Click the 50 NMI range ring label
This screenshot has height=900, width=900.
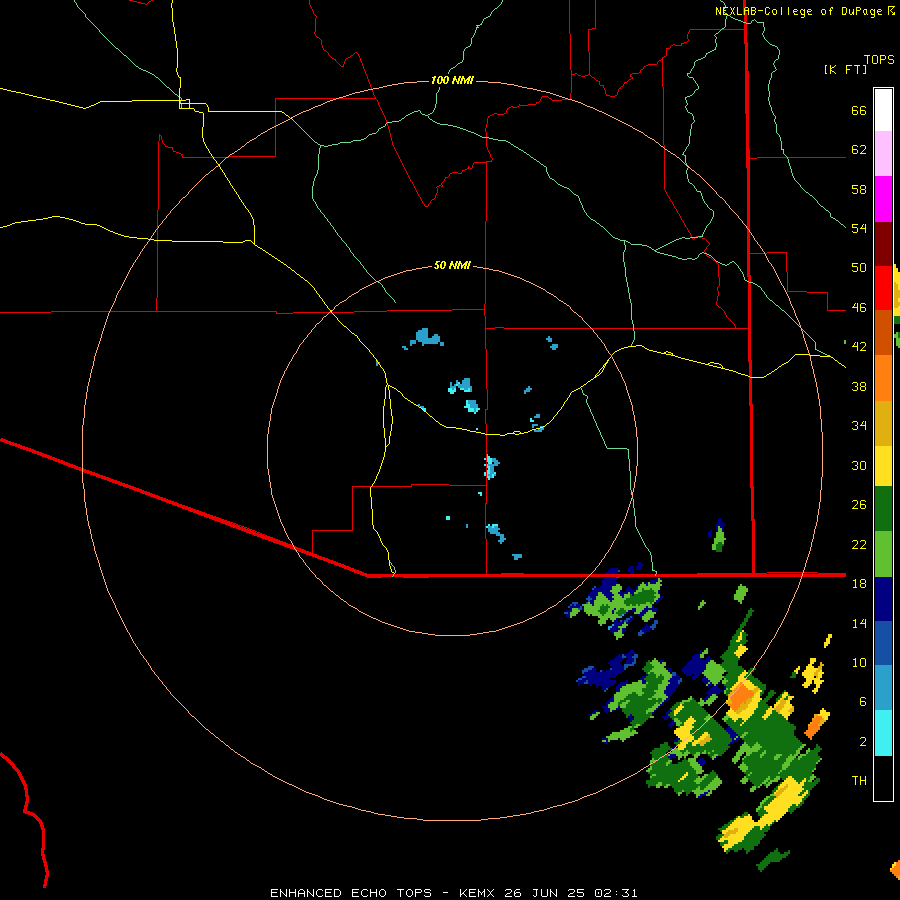pyautogui.click(x=452, y=265)
